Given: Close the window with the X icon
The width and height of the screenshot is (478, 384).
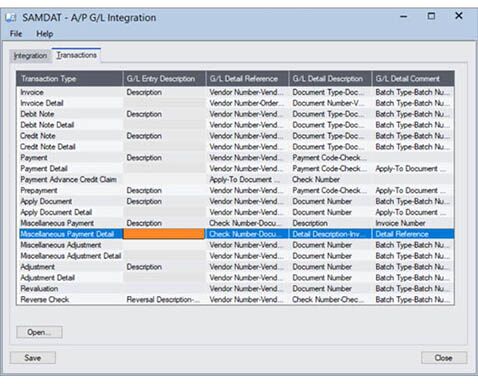Looking at the screenshot, I should (459, 16).
